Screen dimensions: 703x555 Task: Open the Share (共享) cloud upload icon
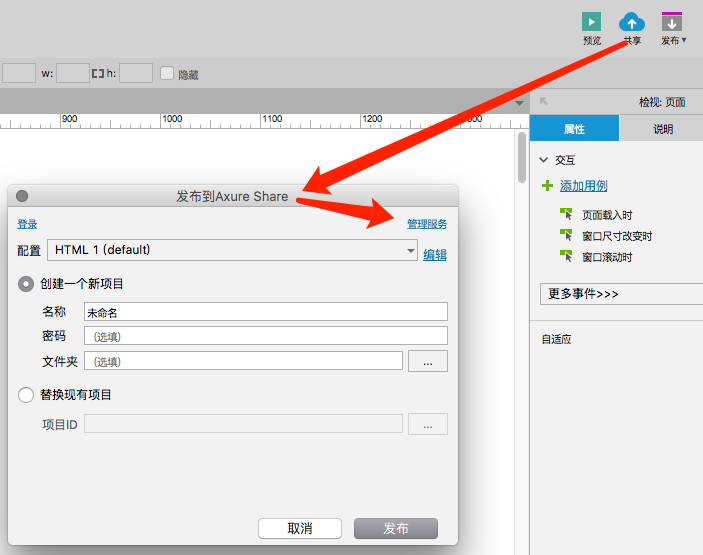pyautogui.click(x=632, y=22)
